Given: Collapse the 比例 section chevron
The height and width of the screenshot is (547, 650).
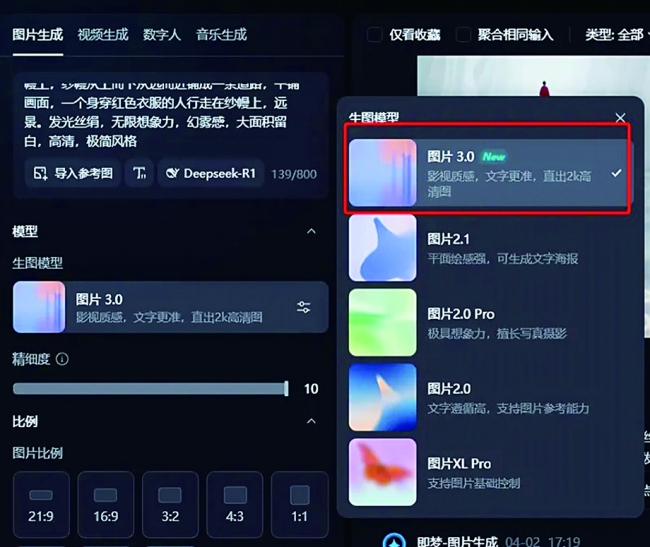Looking at the screenshot, I should [x=311, y=421].
